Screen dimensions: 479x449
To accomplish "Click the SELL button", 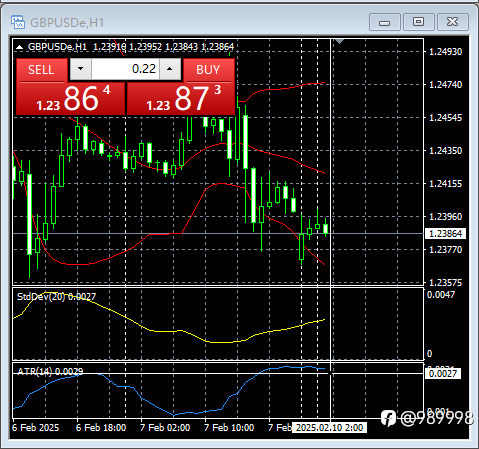I will tap(41, 70).
